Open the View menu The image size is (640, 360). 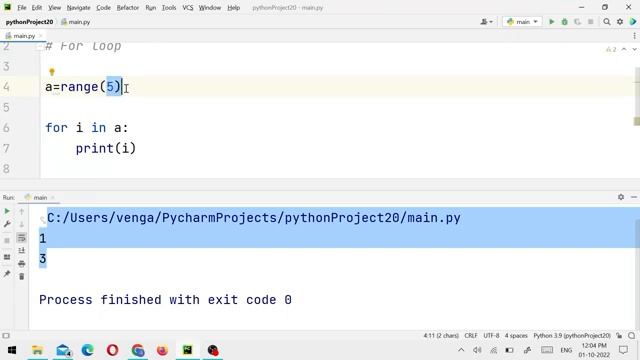click(54, 8)
